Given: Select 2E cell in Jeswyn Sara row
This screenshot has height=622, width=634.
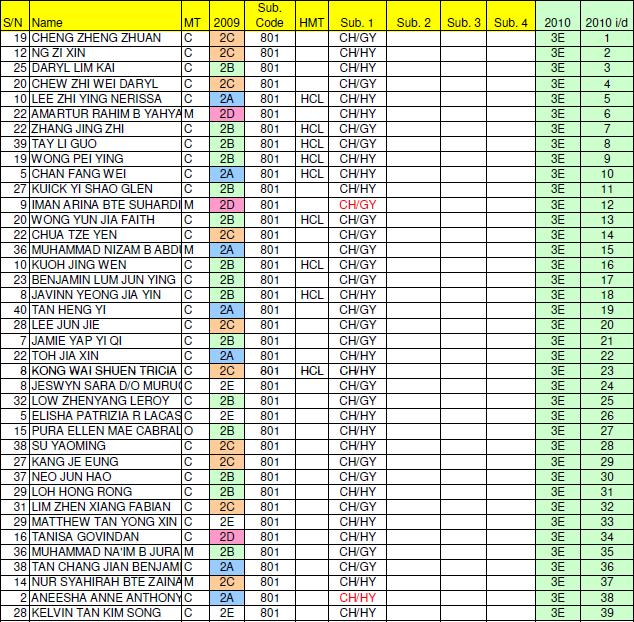Looking at the screenshot, I should coord(227,385).
